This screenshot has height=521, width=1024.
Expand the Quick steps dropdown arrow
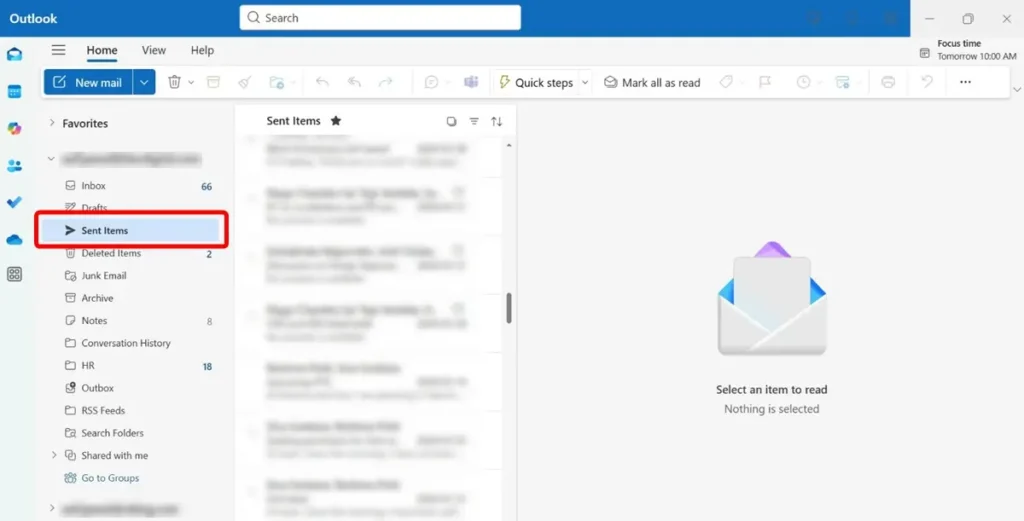click(x=586, y=82)
